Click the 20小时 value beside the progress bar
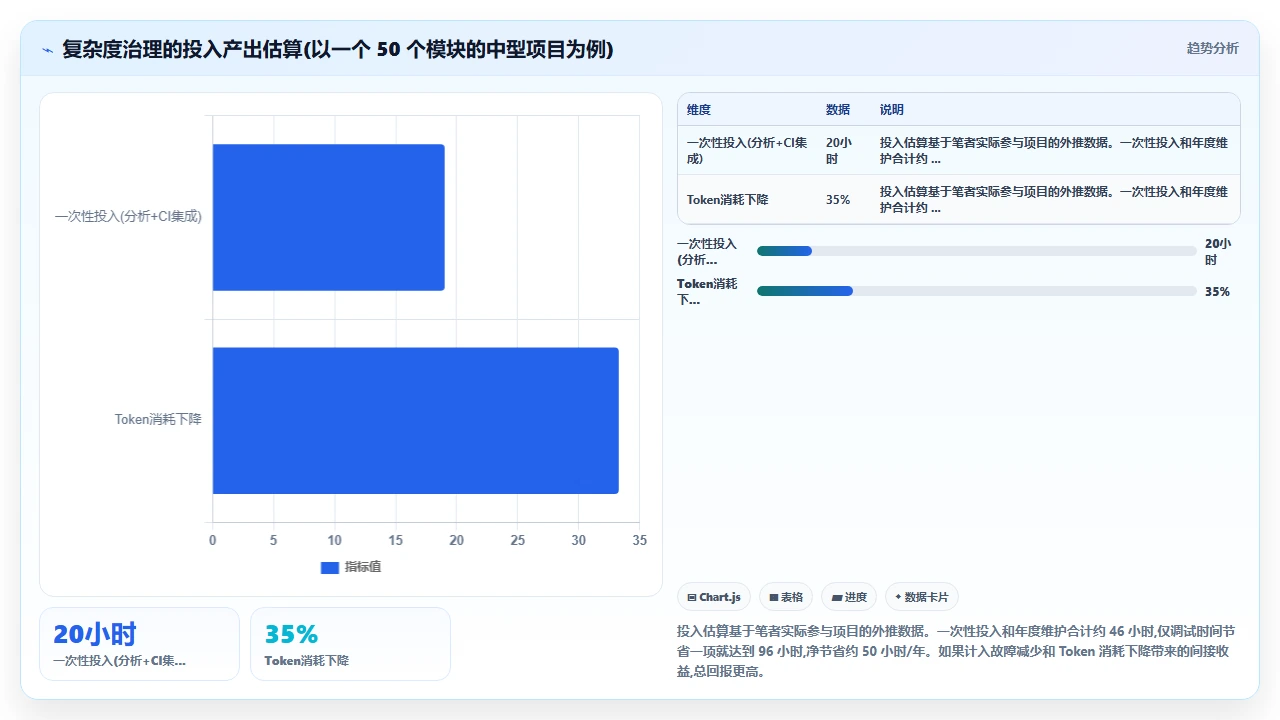This screenshot has width=1280, height=720. pyautogui.click(x=1218, y=251)
